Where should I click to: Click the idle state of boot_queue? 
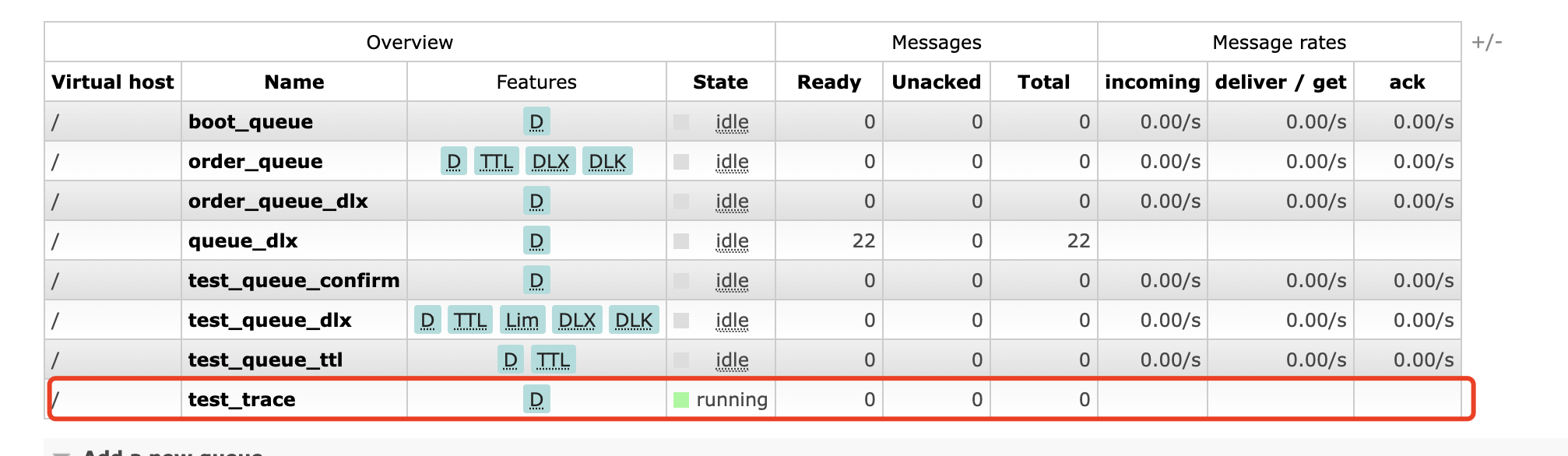tap(732, 122)
